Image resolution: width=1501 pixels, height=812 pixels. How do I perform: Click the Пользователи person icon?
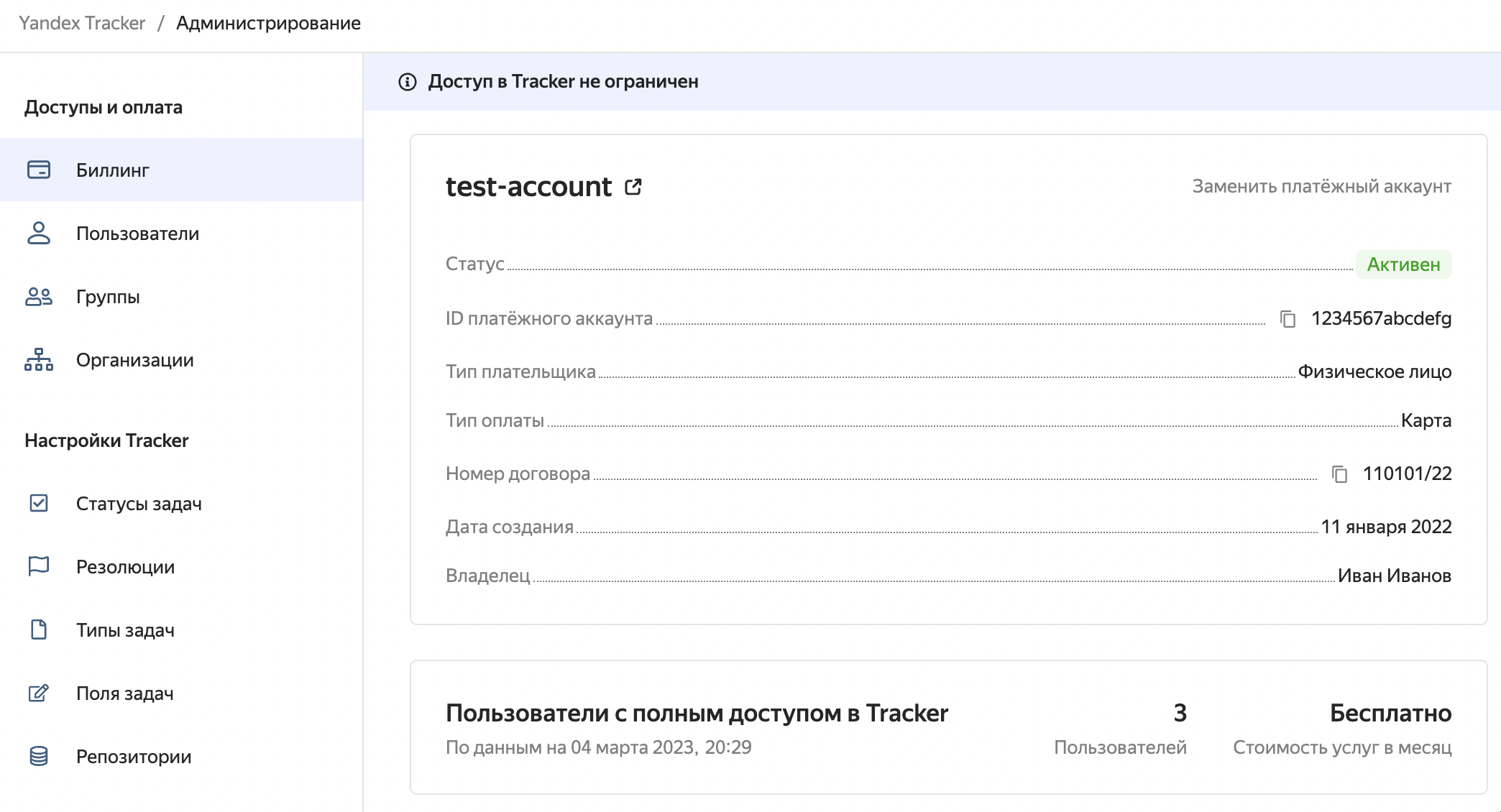39,233
